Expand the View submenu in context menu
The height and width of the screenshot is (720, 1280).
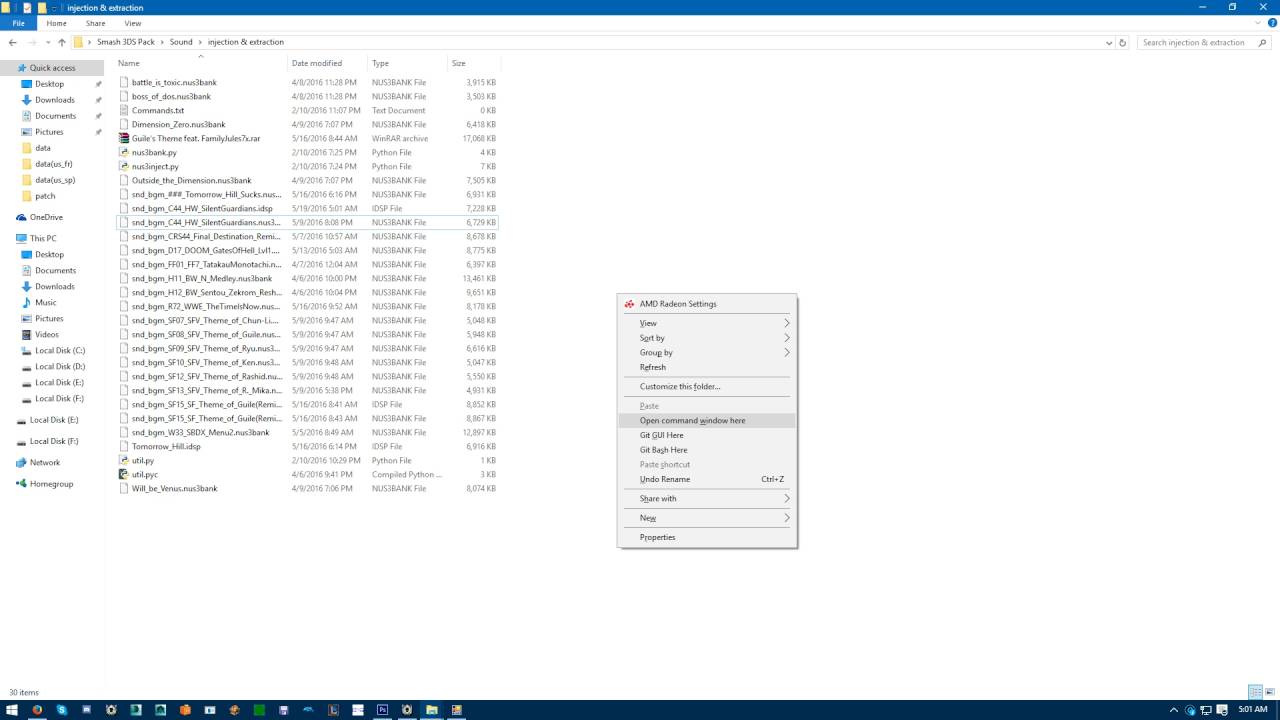coord(707,323)
